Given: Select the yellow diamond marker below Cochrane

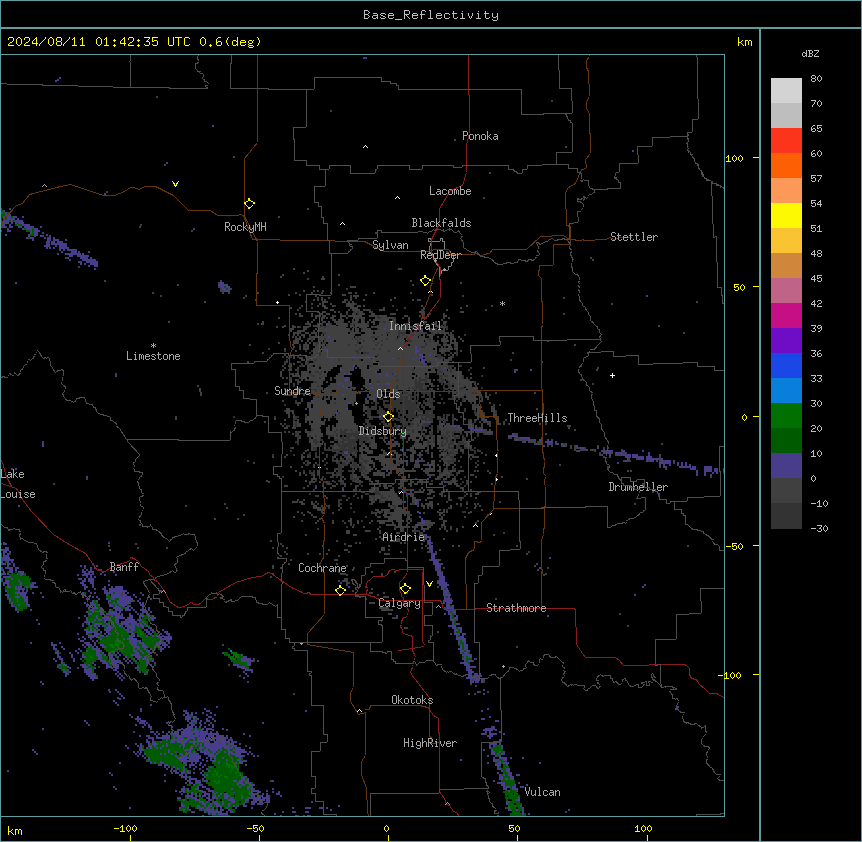Looking at the screenshot, I should [x=341, y=590].
